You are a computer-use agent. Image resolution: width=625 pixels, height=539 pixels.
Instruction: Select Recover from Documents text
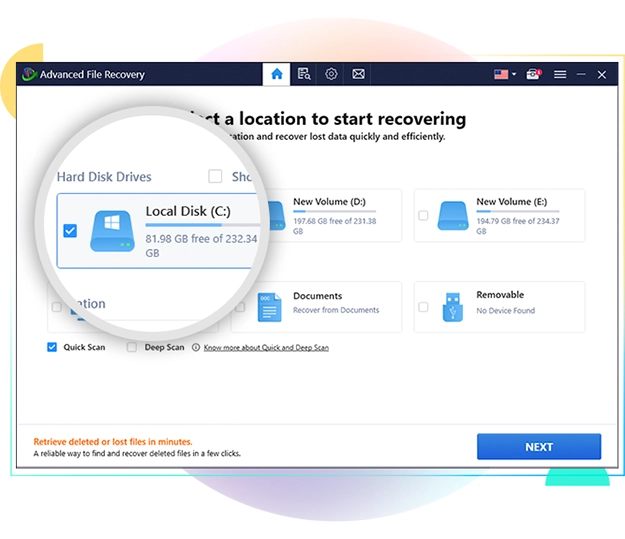pyautogui.click(x=336, y=310)
